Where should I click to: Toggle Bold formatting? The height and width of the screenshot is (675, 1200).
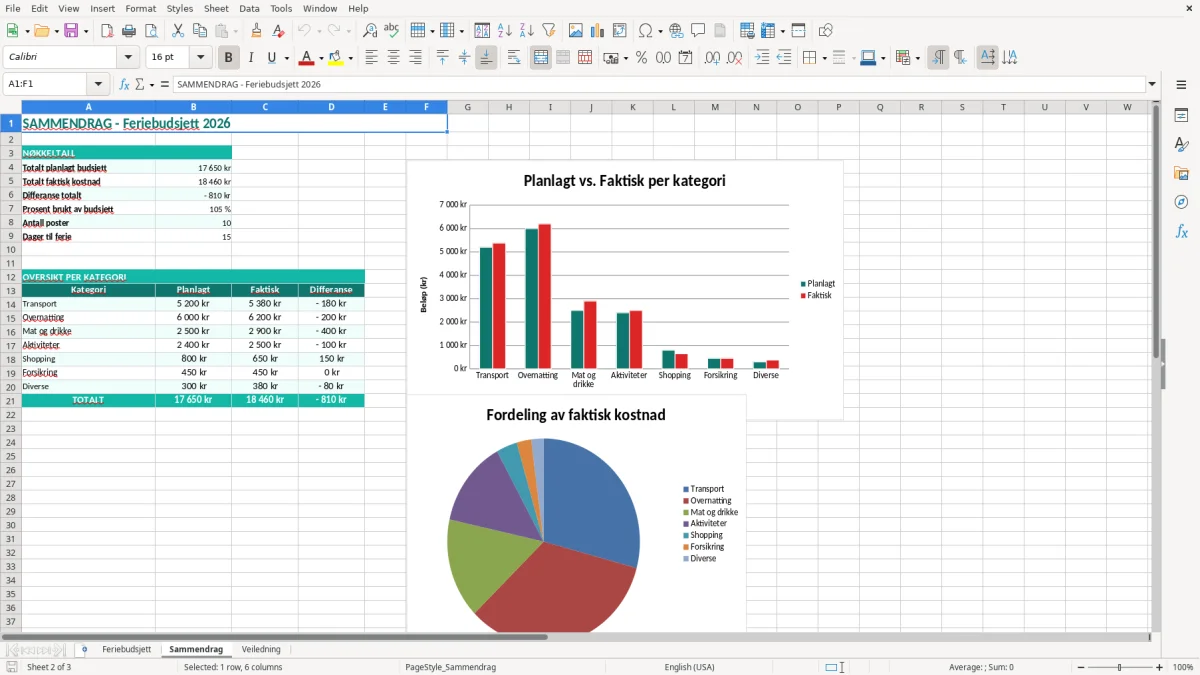coord(229,58)
